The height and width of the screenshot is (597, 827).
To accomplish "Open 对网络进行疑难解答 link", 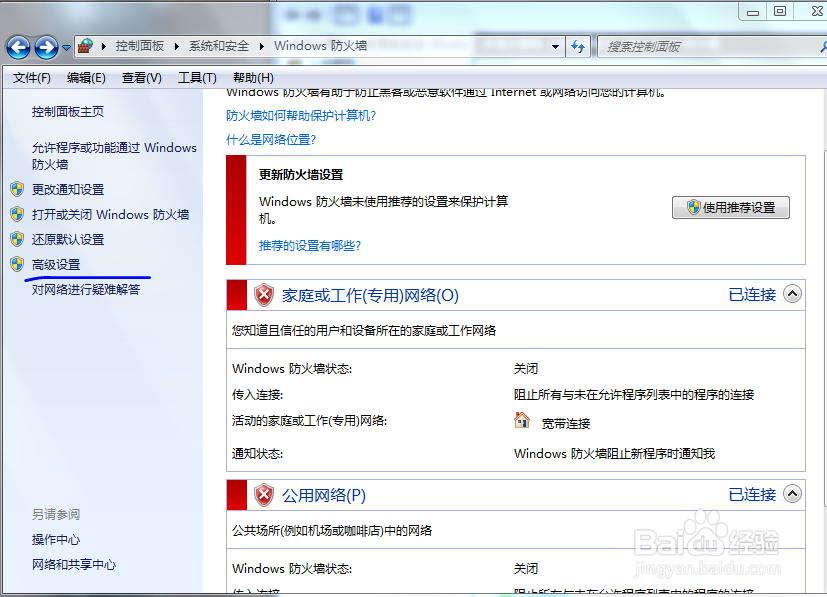I will 86,290.
